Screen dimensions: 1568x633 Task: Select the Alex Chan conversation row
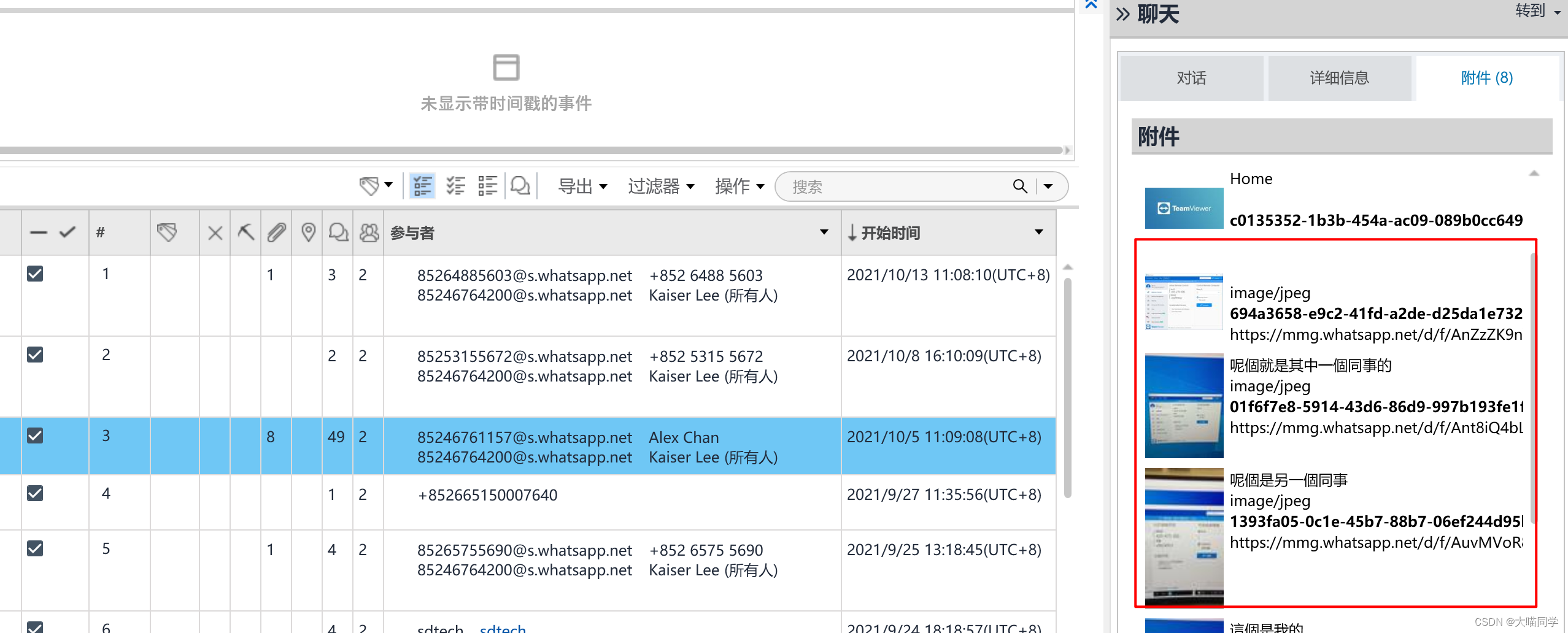coord(528,447)
